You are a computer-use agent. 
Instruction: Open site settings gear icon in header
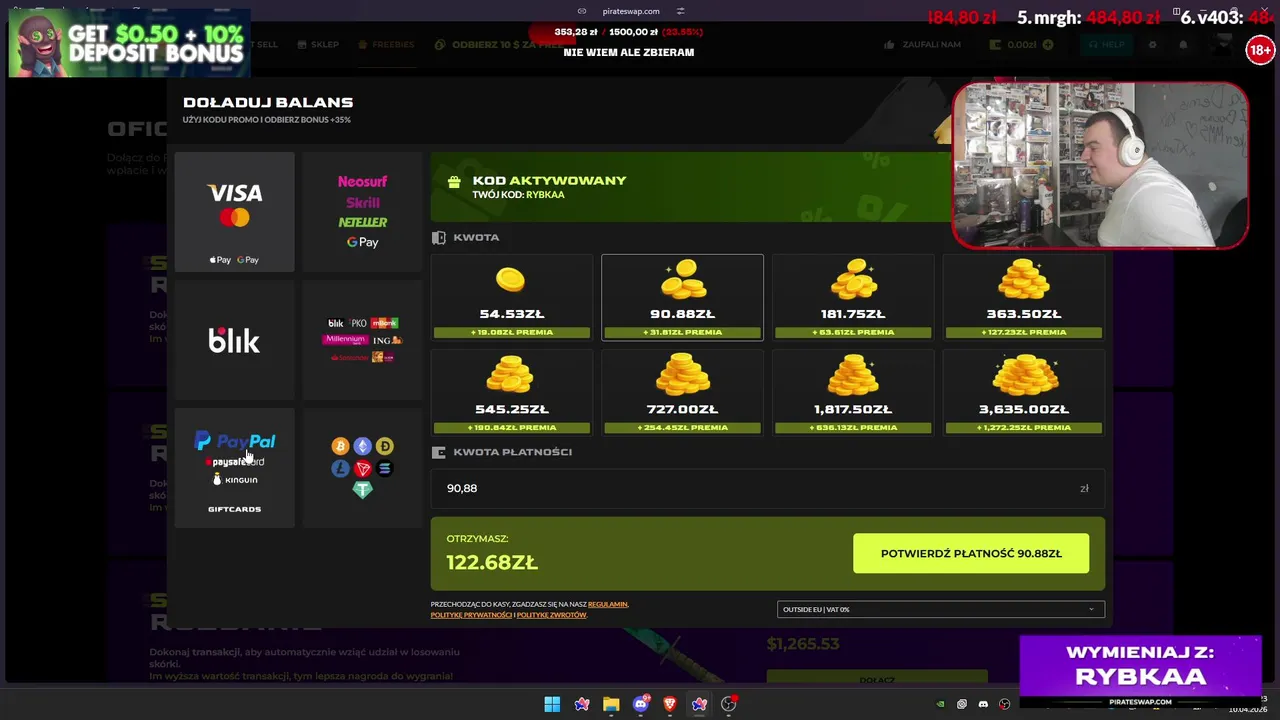coord(1152,45)
